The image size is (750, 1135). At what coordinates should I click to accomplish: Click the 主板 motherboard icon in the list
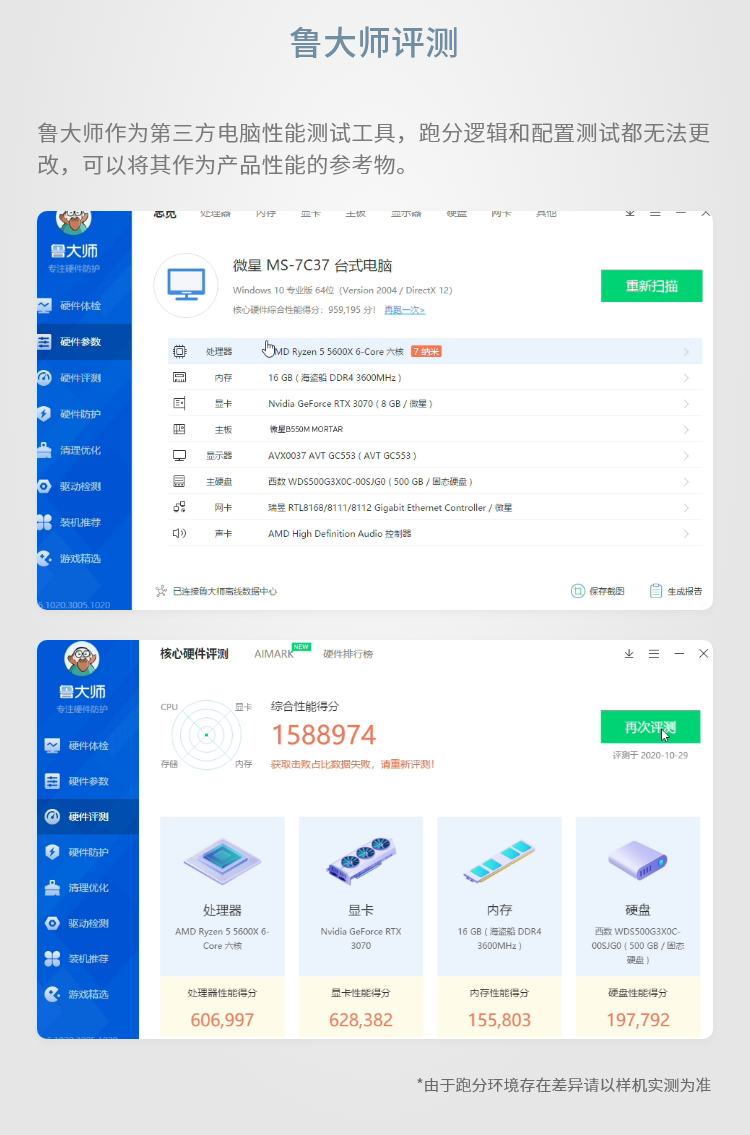[x=180, y=429]
